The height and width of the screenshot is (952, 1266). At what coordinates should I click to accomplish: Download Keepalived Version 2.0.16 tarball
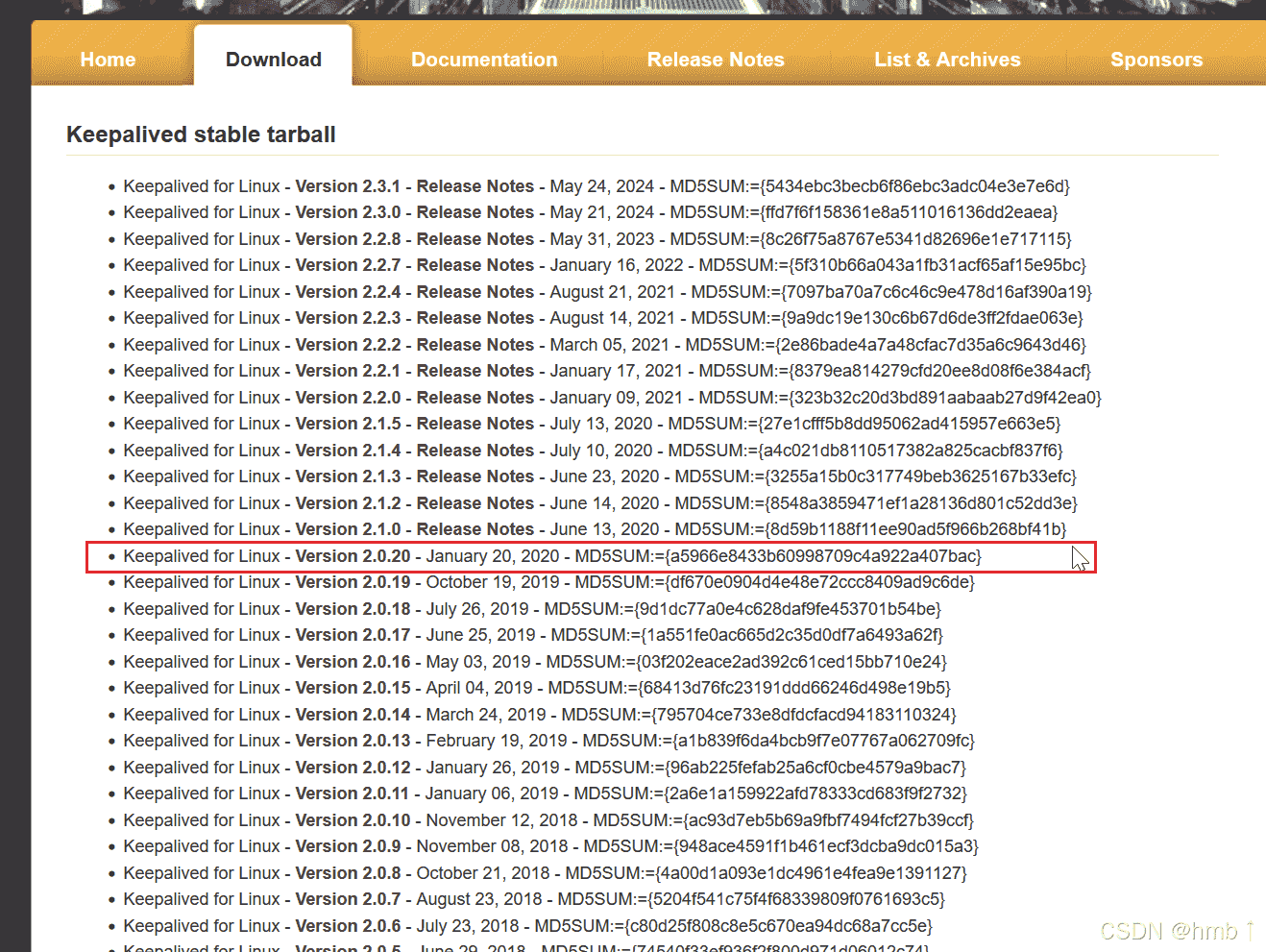click(x=353, y=662)
